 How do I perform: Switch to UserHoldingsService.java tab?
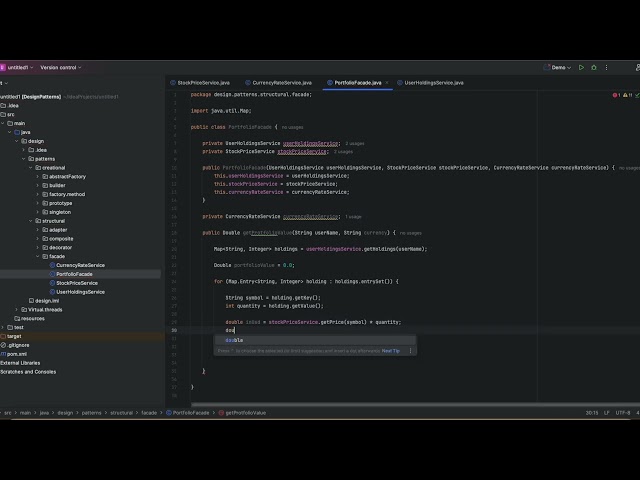click(430, 82)
